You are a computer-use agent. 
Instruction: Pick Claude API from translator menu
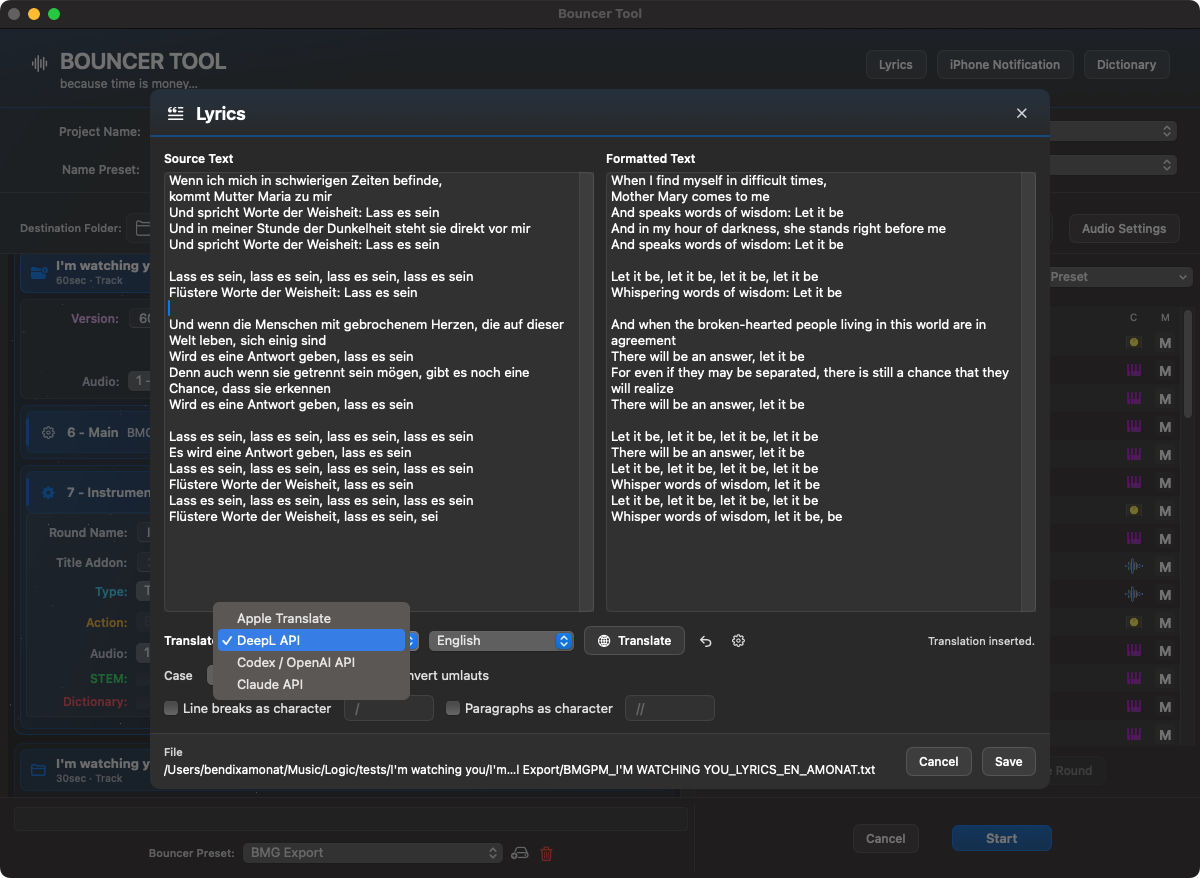[312, 685]
